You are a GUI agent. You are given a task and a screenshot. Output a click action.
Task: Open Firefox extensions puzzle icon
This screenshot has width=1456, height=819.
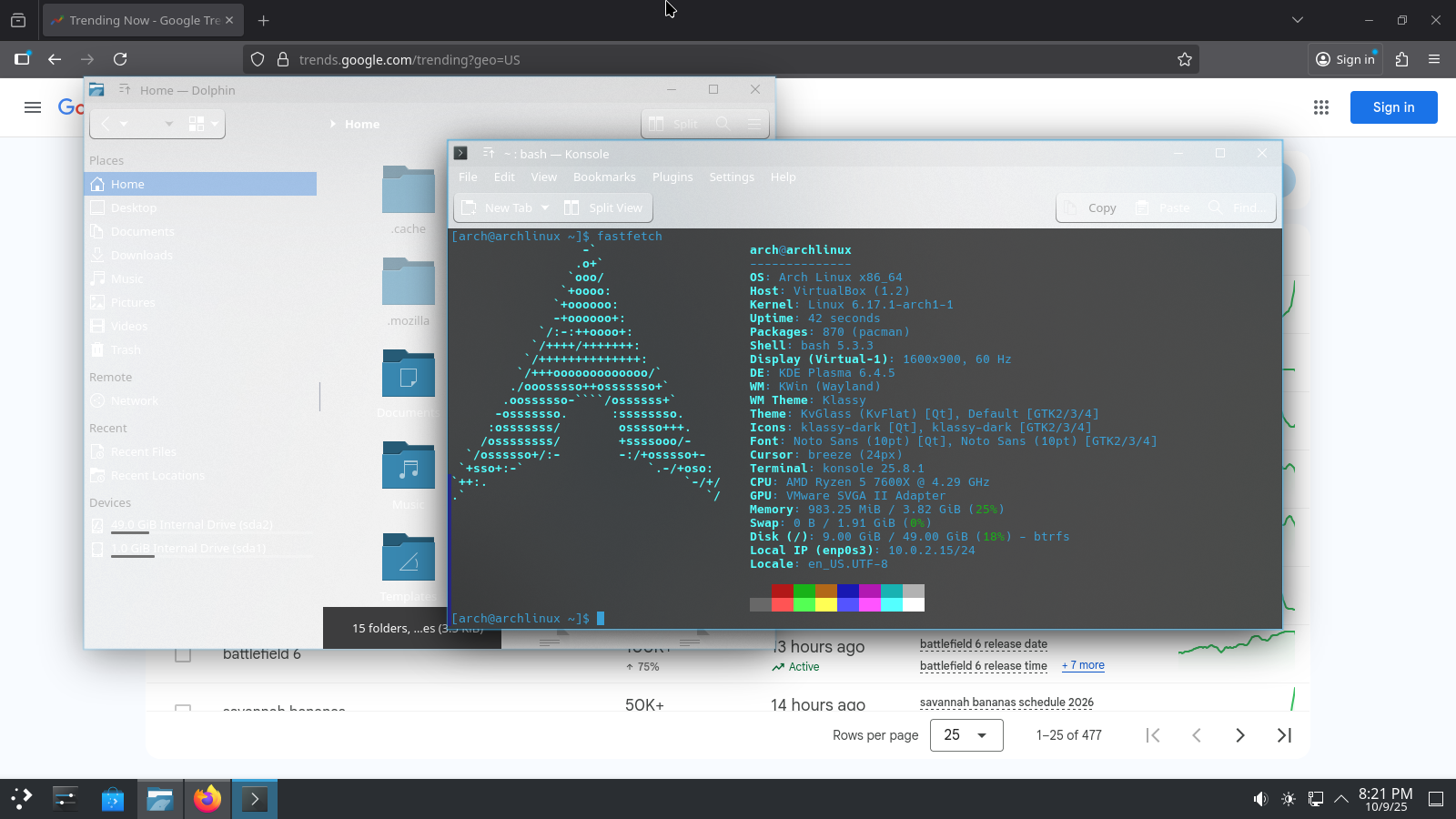click(x=1401, y=59)
